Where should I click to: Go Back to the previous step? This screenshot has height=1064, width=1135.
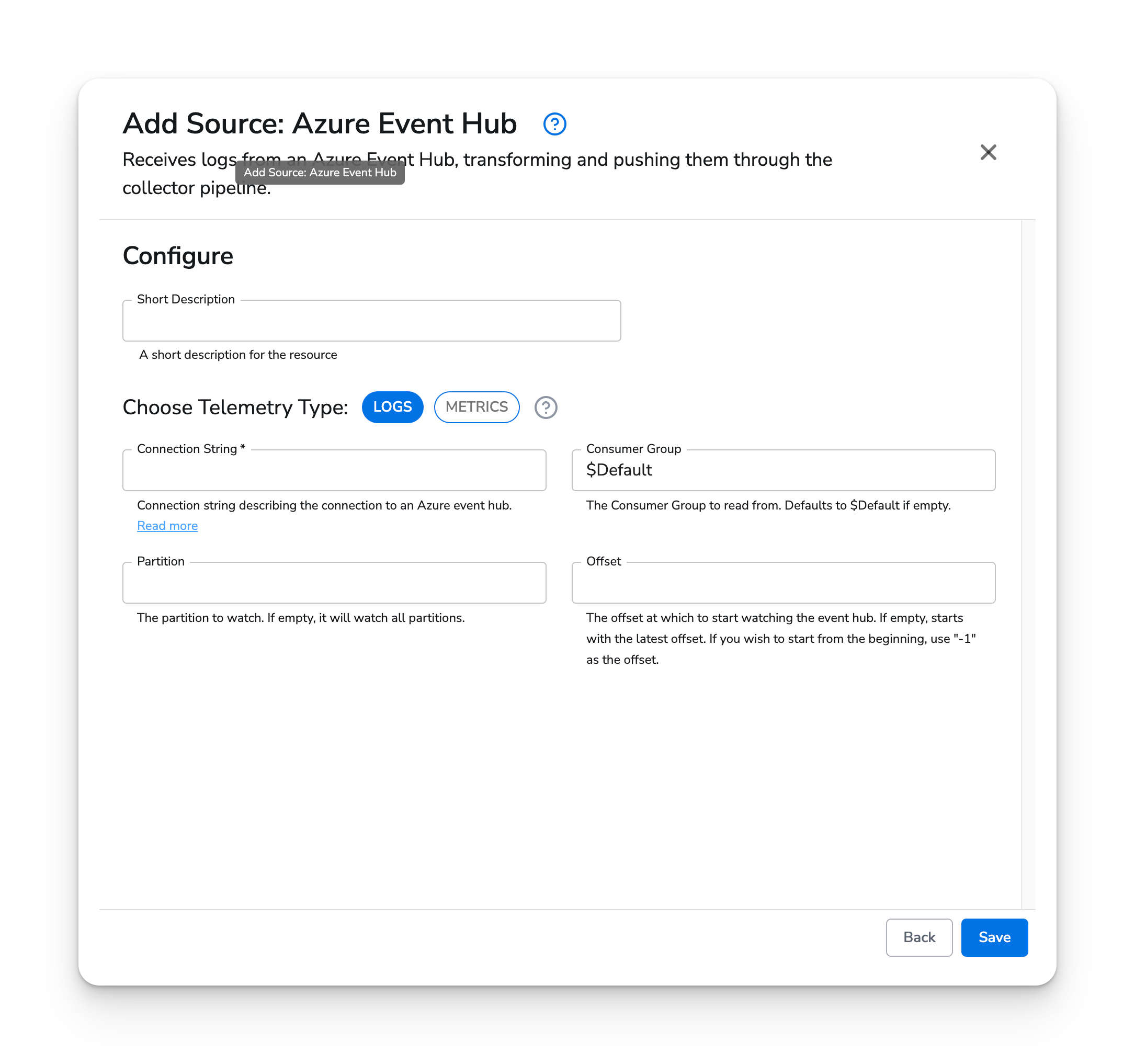tap(918, 937)
